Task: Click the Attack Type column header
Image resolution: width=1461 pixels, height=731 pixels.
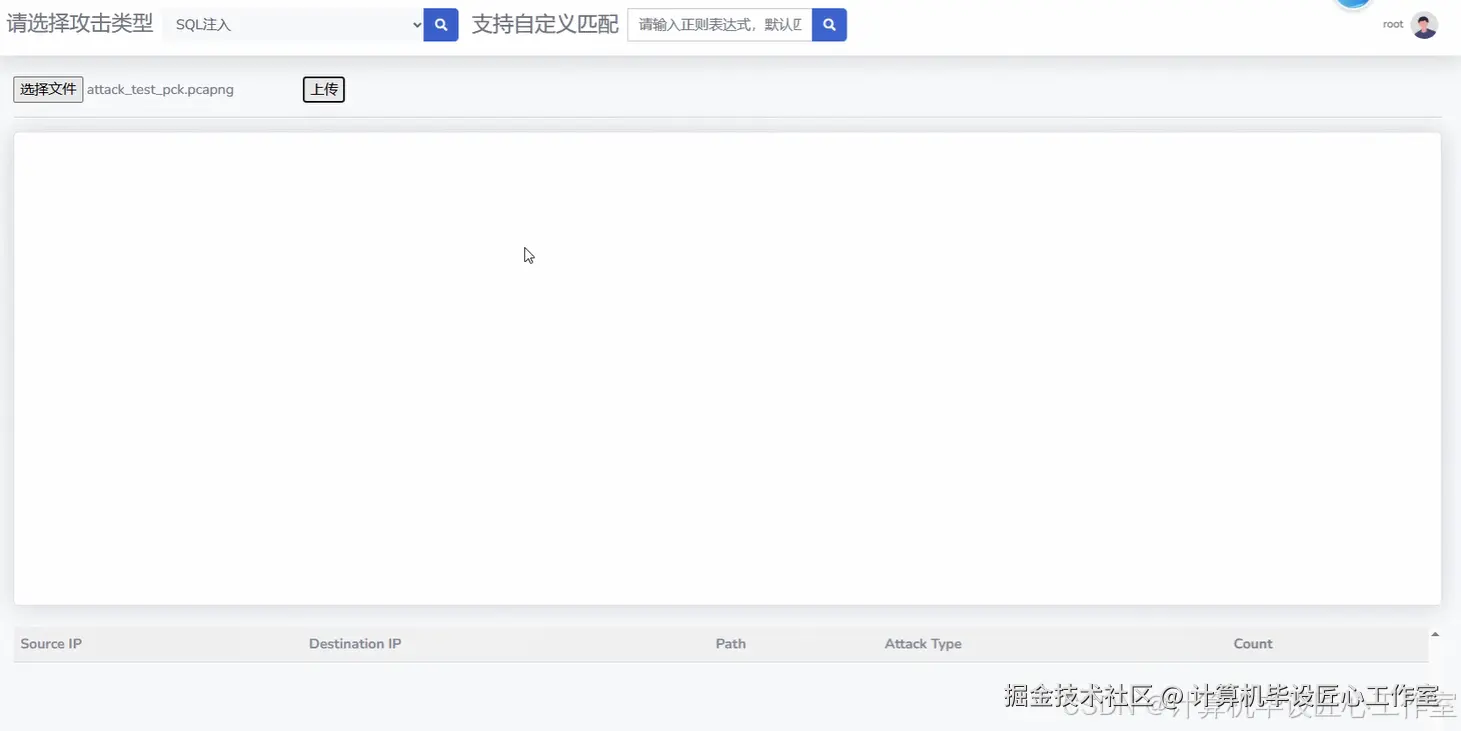Action: [x=923, y=643]
